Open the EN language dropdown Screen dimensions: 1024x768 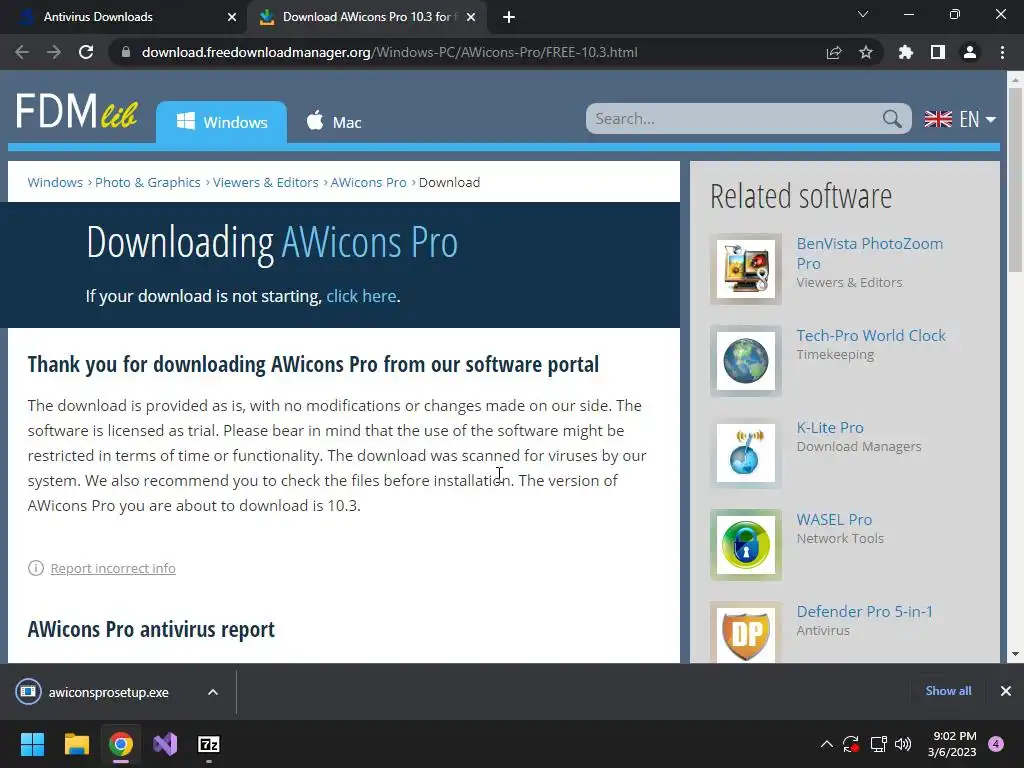tap(960, 119)
